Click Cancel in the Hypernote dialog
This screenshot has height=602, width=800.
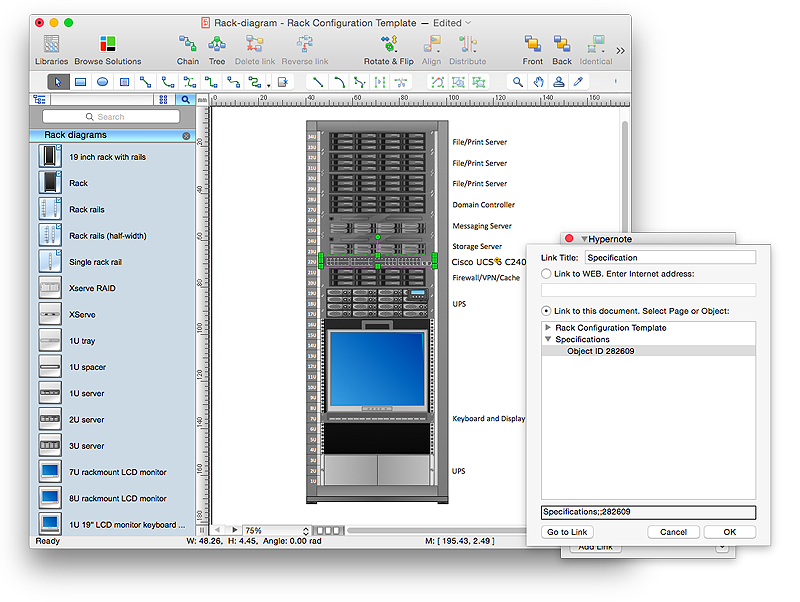tap(673, 532)
